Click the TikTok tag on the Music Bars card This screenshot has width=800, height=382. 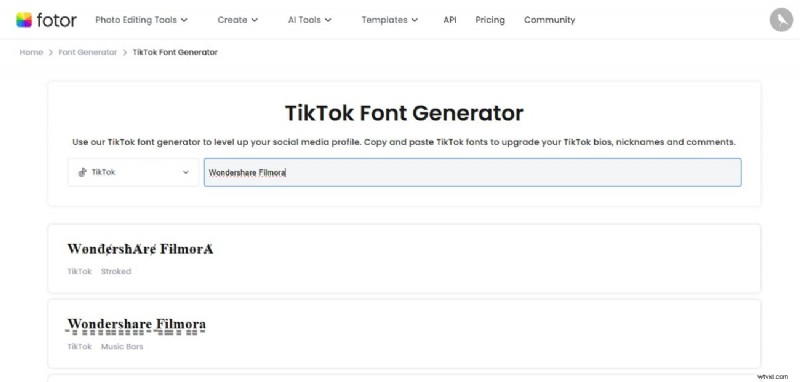point(80,346)
